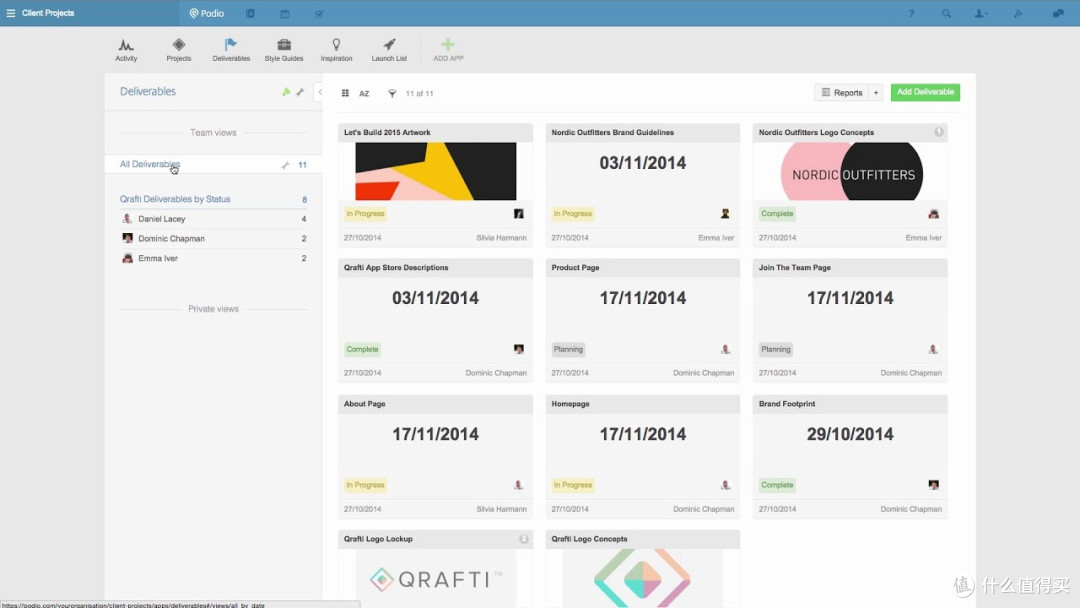Viewport: 1080px width, 608px height.
Task: Open the contacts icon in top bar
Action: 251,13
